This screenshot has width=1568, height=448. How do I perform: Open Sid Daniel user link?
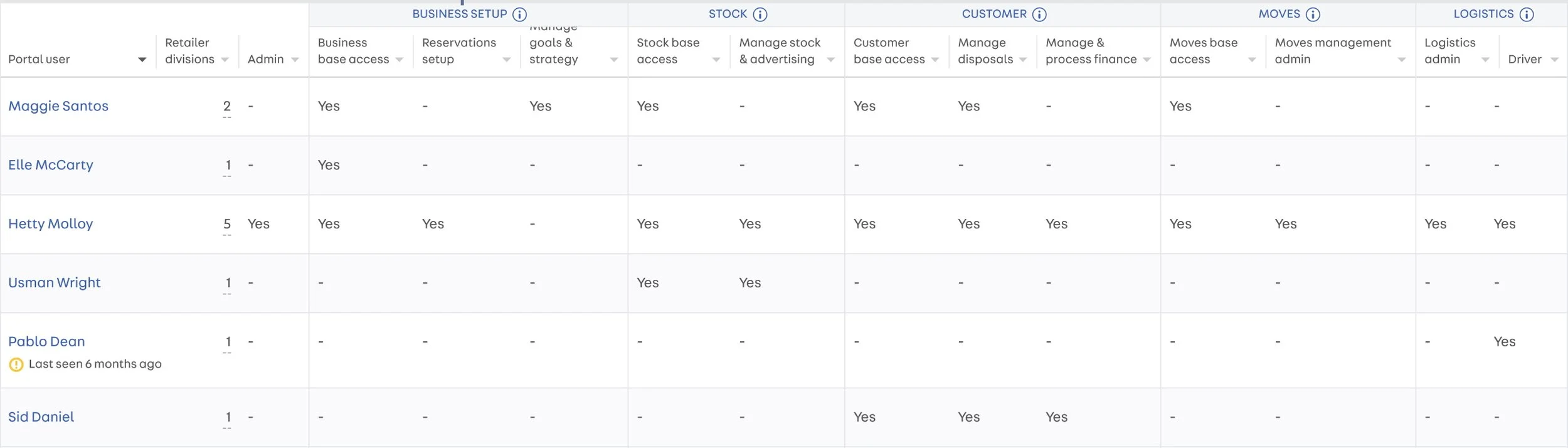pos(41,417)
